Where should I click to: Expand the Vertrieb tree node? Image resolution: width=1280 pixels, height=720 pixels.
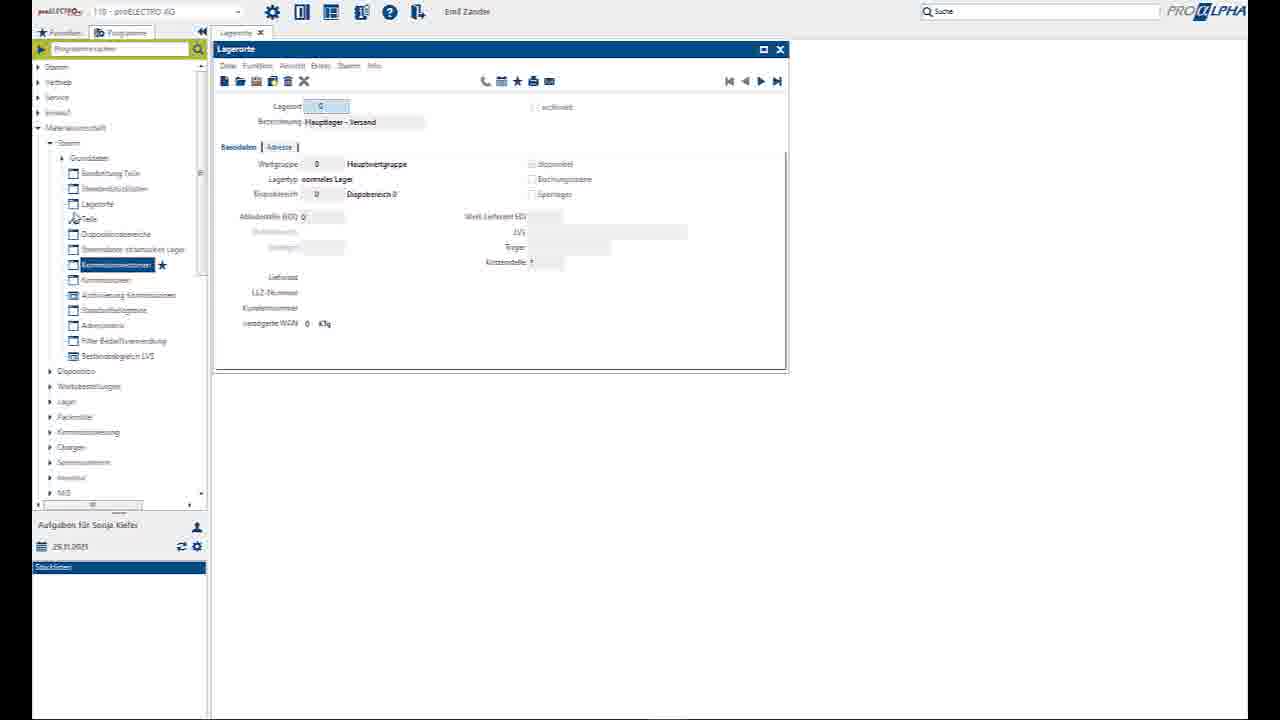(x=38, y=82)
